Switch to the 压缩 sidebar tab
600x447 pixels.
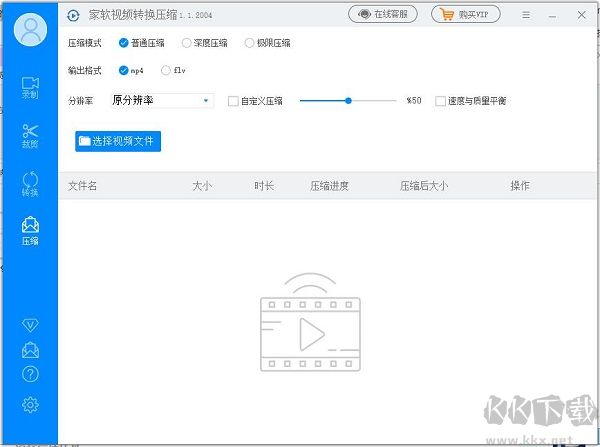(x=30, y=231)
